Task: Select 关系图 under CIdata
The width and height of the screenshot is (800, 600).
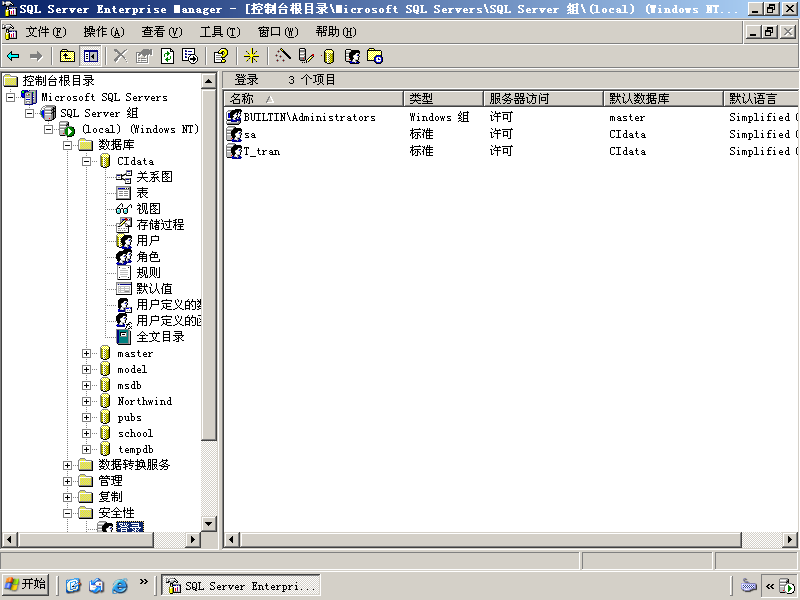Action: click(x=154, y=177)
